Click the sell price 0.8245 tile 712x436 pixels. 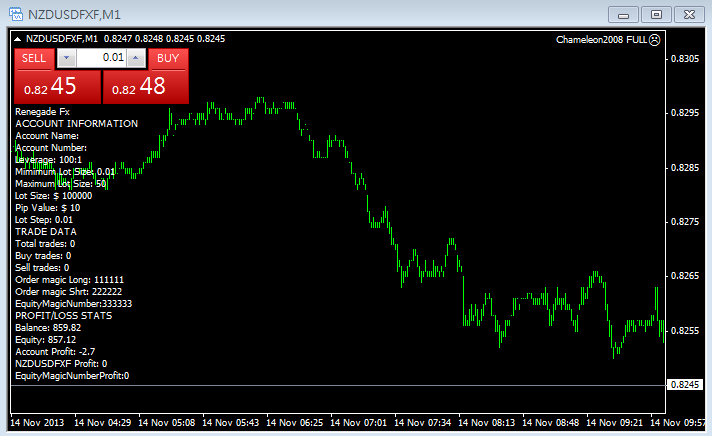(x=57, y=87)
